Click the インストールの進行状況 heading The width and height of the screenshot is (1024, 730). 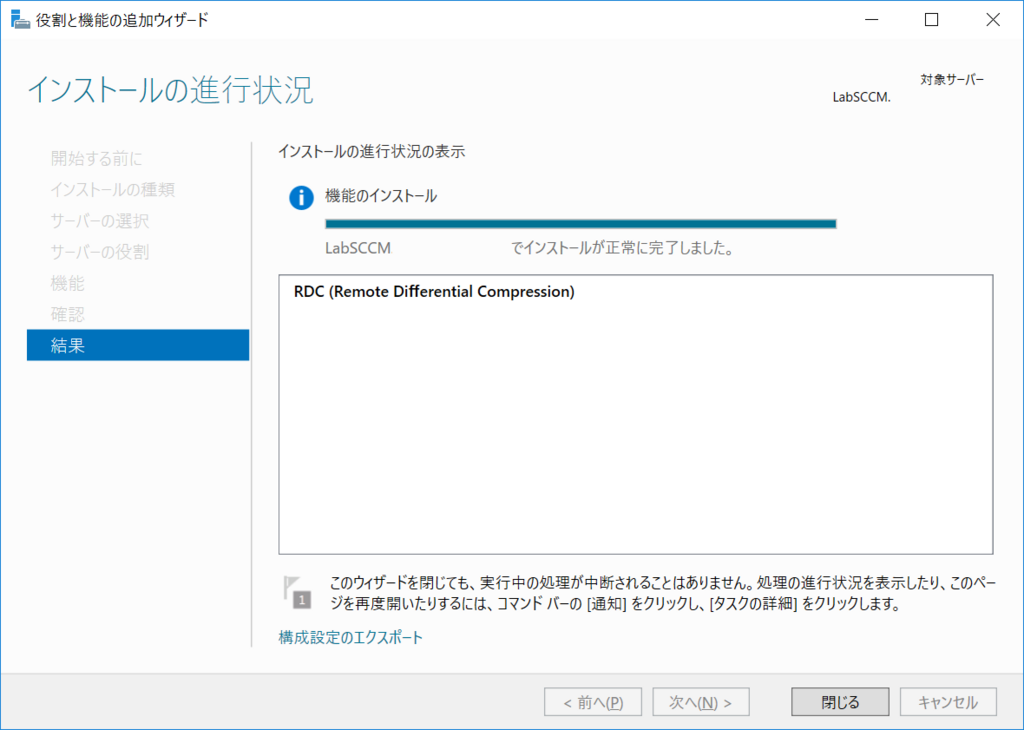[170, 89]
